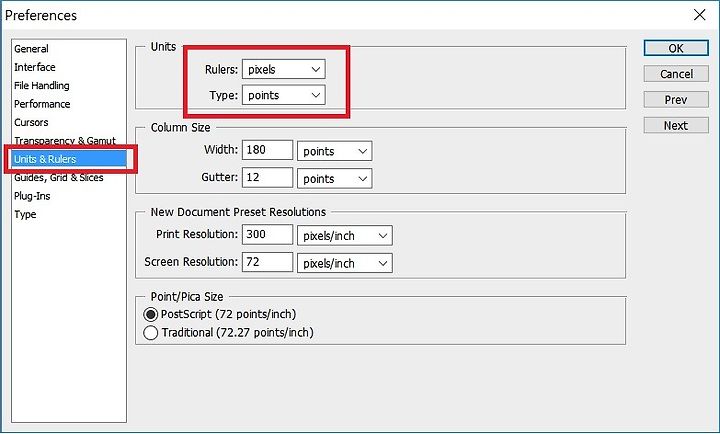Close the Preferences dialog
This screenshot has height=434, width=720.
pos(699,15)
